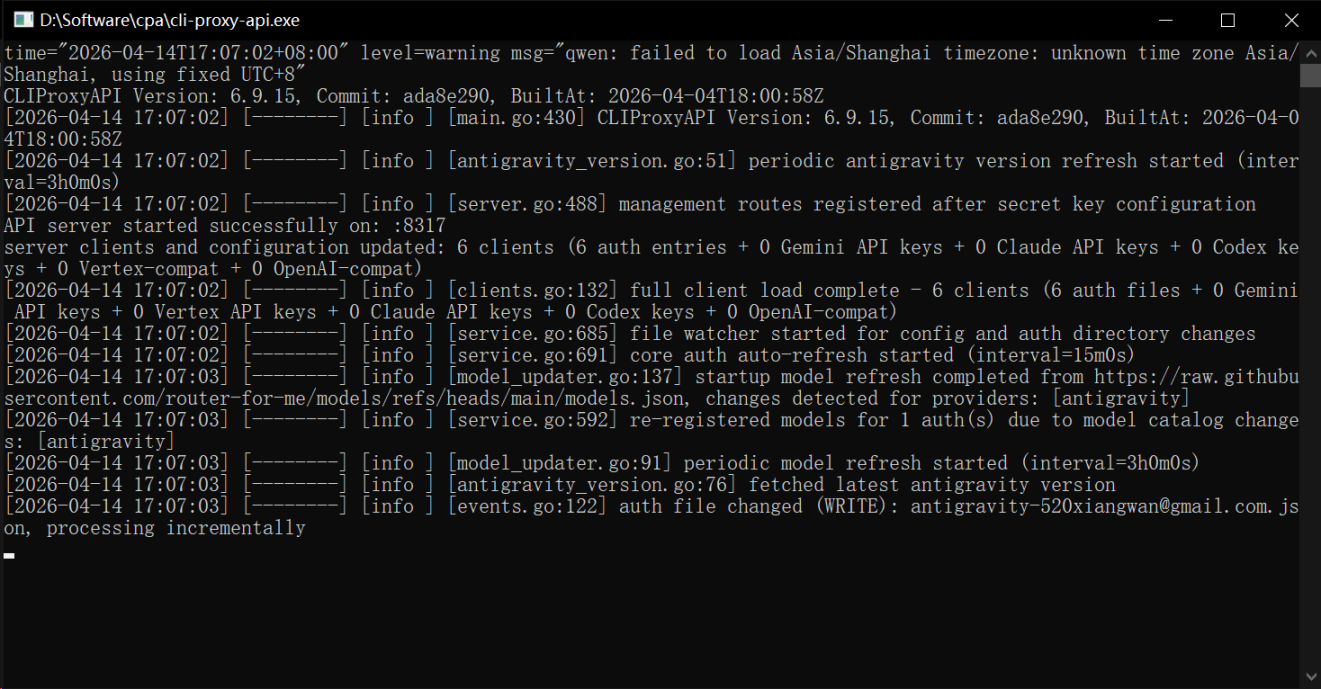Screen dimensions: 1321x689
Task: Minimize the cli-proxy-api console window
Action: (x=1166, y=20)
